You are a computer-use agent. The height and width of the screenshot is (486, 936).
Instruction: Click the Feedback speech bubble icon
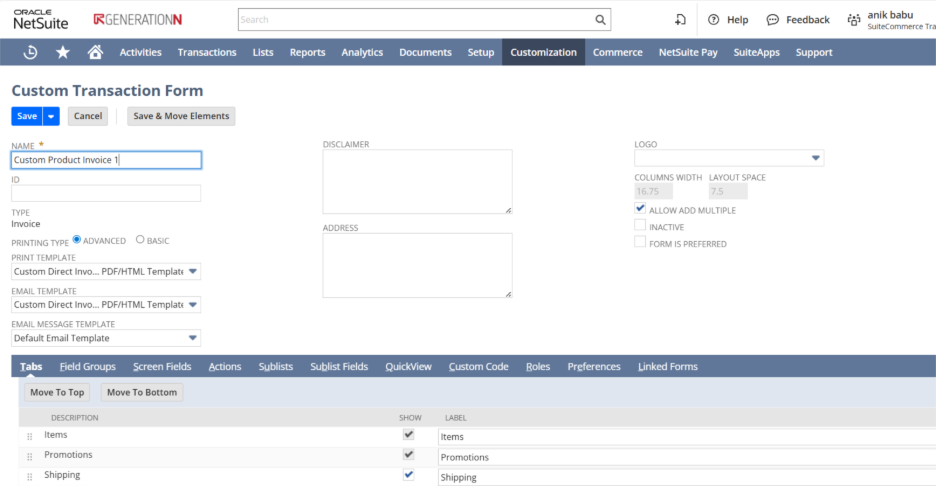(x=772, y=19)
